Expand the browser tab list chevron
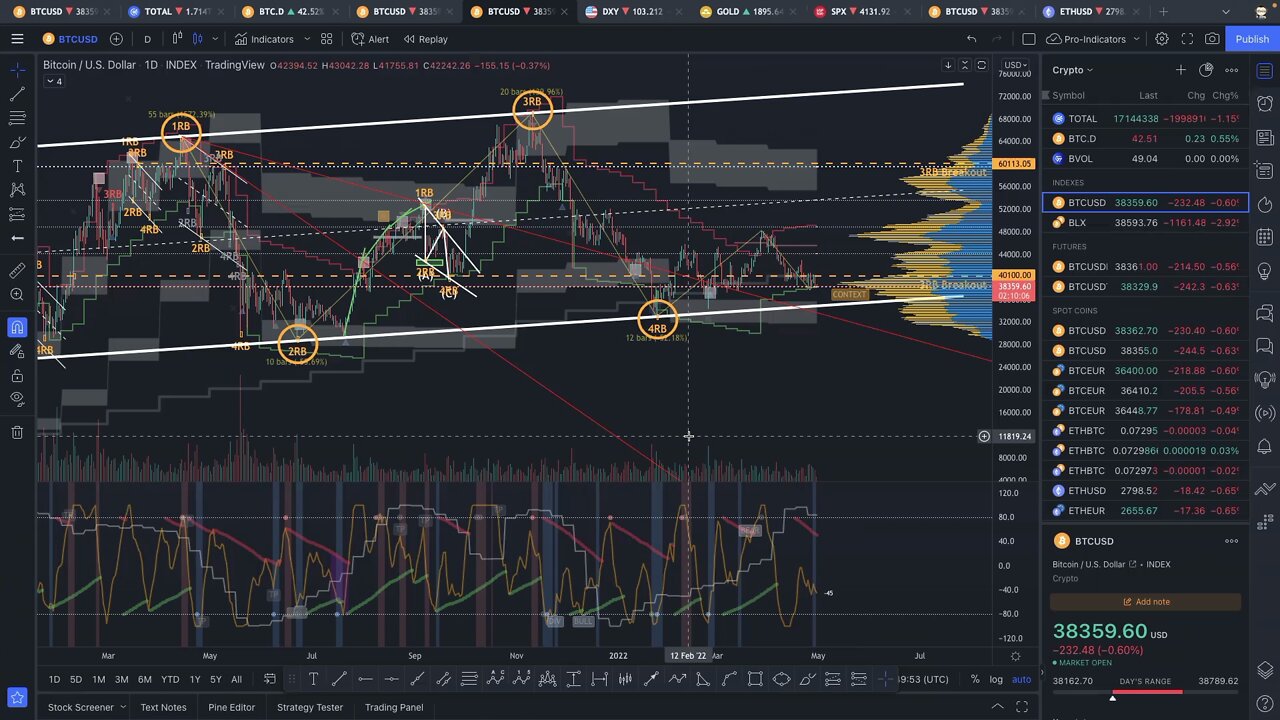The width and height of the screenshot is (1280, 720). [1227, 12]
